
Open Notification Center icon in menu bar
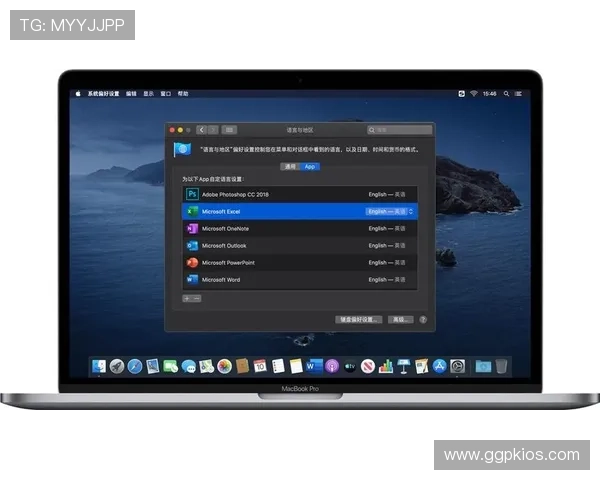pyautogui.click(x=518, y=93)
